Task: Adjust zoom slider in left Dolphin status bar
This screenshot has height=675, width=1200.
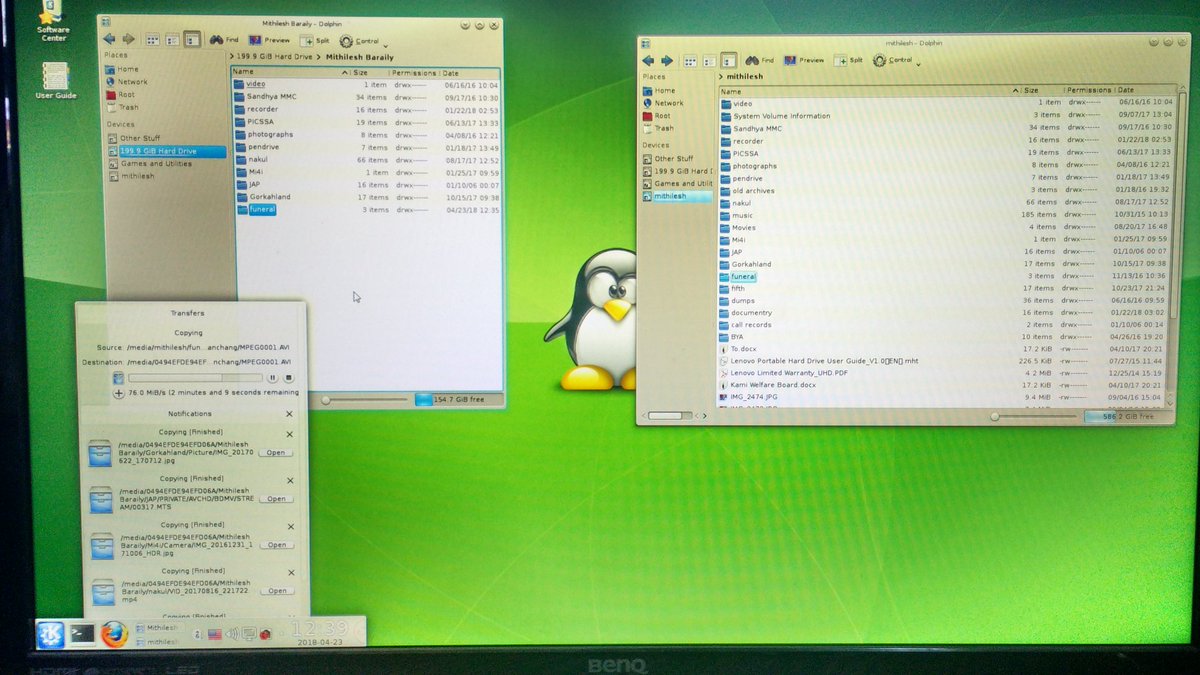Action: (365, 400)
